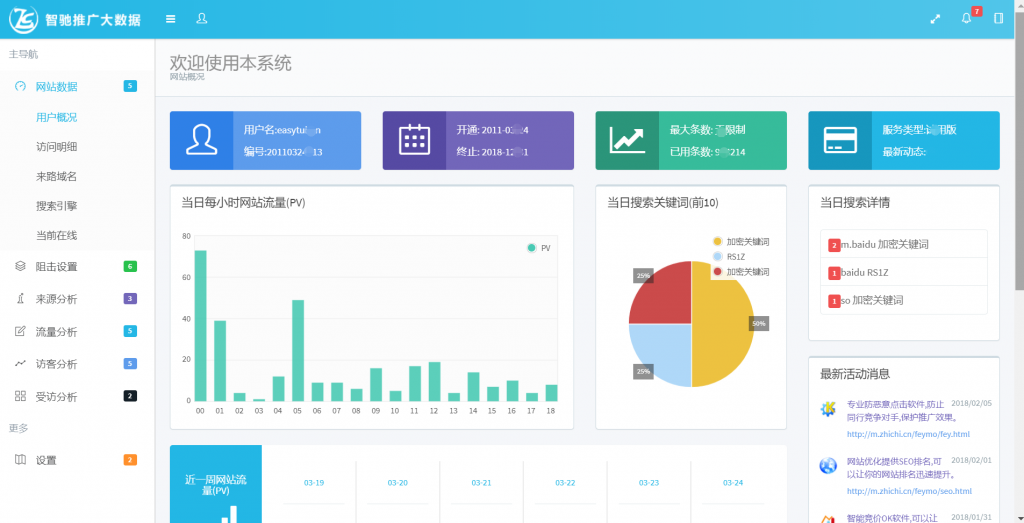Image resolution: width=1024 pixels, height=523 pixels.
Task: Click the calendar icon on purple card
Action: click(414, 140)
